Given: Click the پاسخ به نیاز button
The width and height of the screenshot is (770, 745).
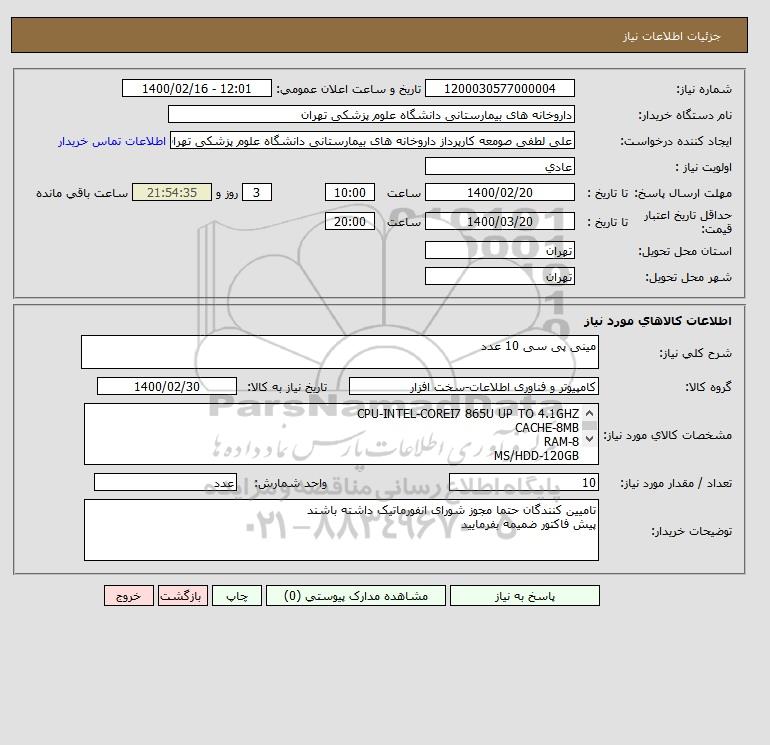Looking at the screenshot, I should click(x=524, y=595).
